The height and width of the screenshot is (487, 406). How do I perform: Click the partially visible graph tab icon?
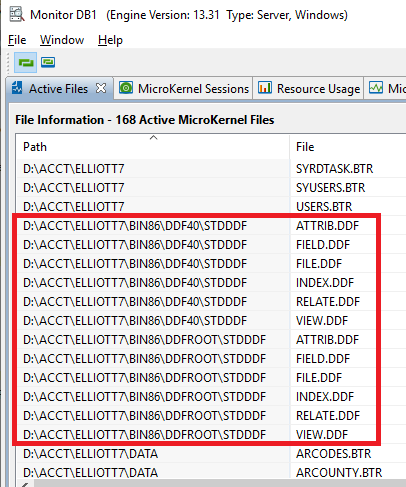coord(376,88)
